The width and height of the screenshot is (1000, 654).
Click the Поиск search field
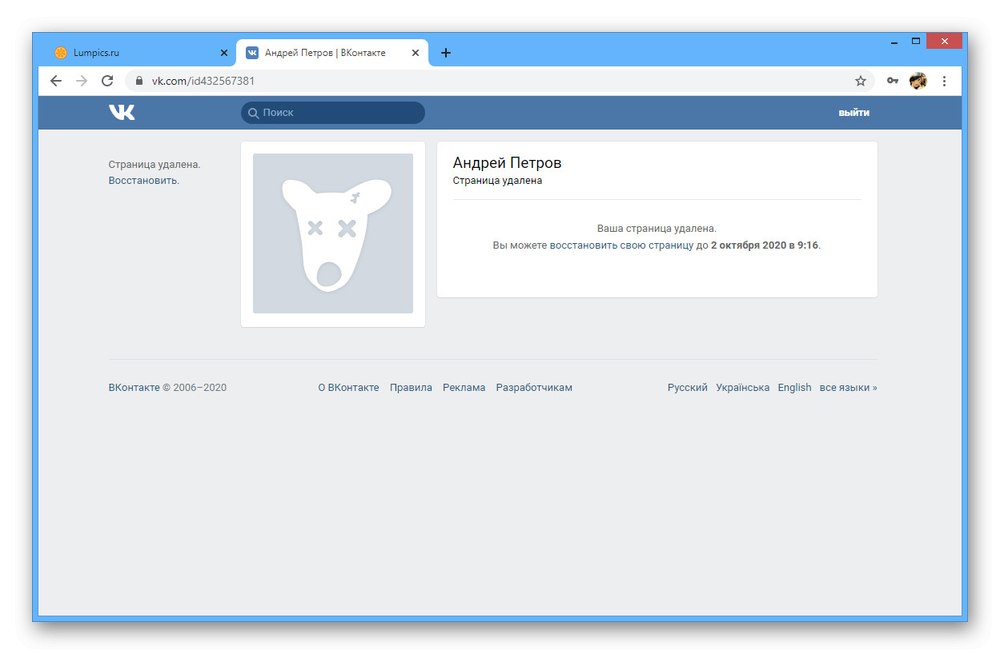pos(333,113)
